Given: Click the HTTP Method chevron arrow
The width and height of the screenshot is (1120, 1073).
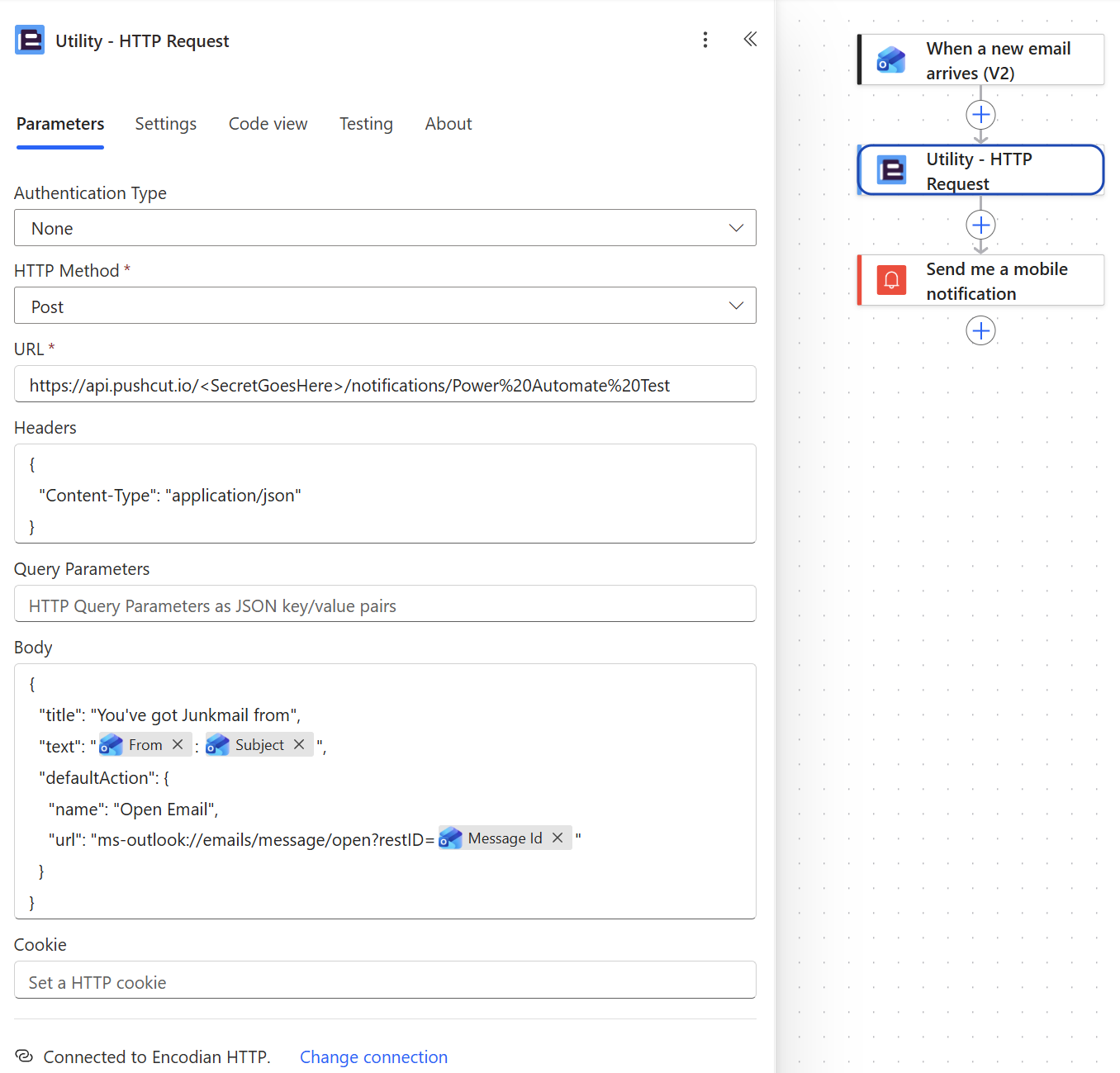Looking at the screenshot, I should click(x=736, y=306).
